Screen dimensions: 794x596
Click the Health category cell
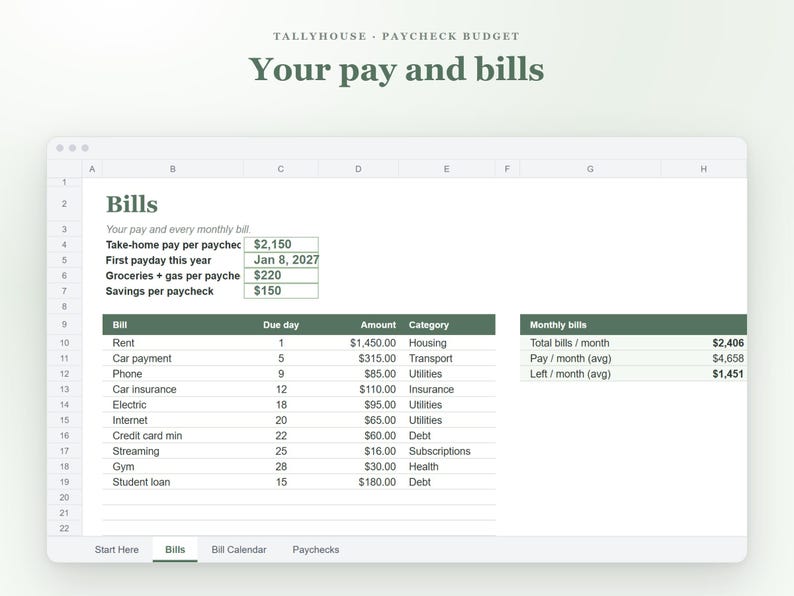point(447,466)
